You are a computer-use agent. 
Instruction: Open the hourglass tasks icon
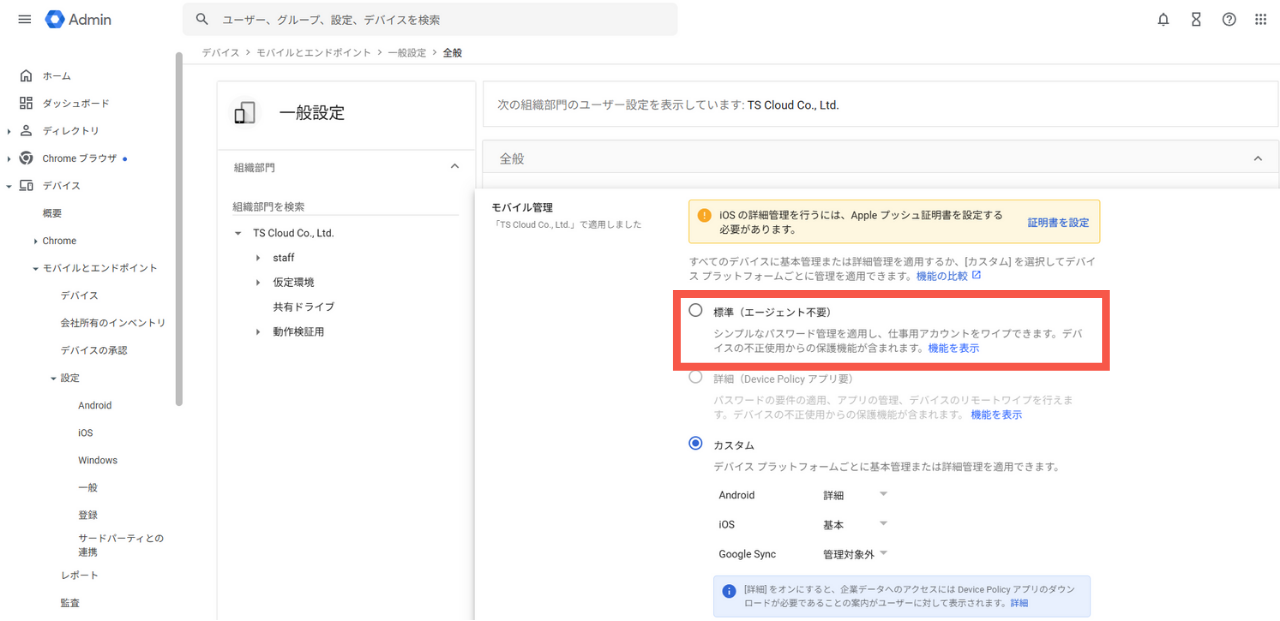[1196, 20]
